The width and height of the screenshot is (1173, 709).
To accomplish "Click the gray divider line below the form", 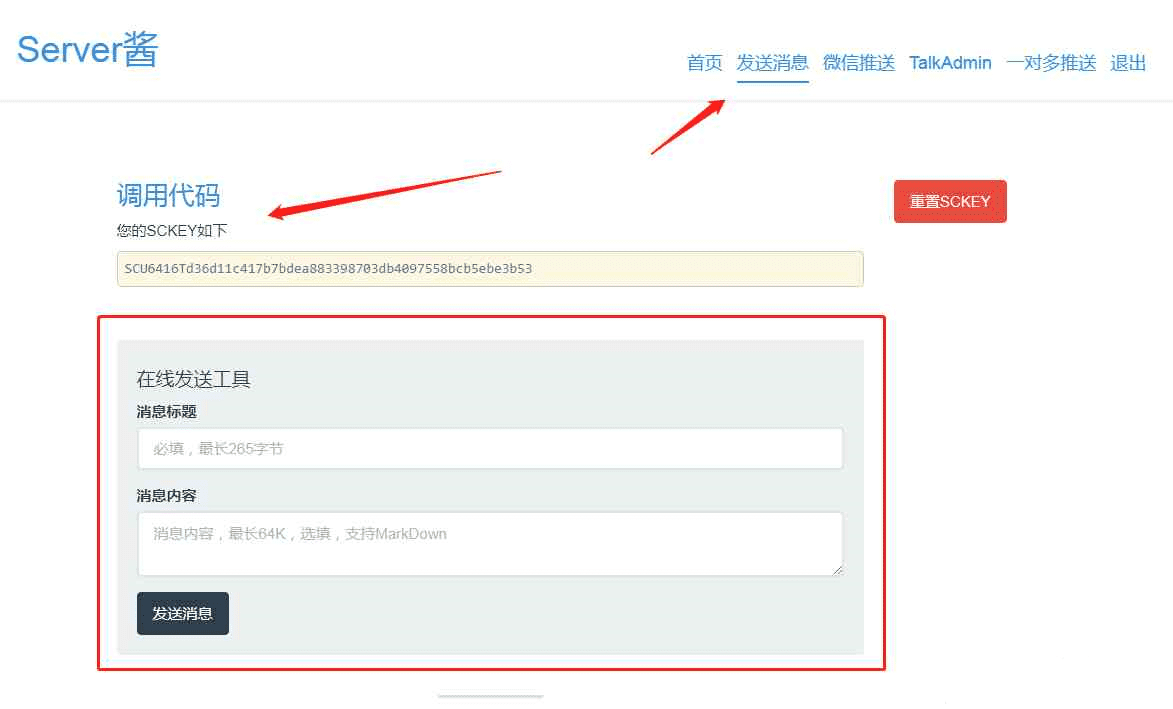I will click(x=490, y=696).
